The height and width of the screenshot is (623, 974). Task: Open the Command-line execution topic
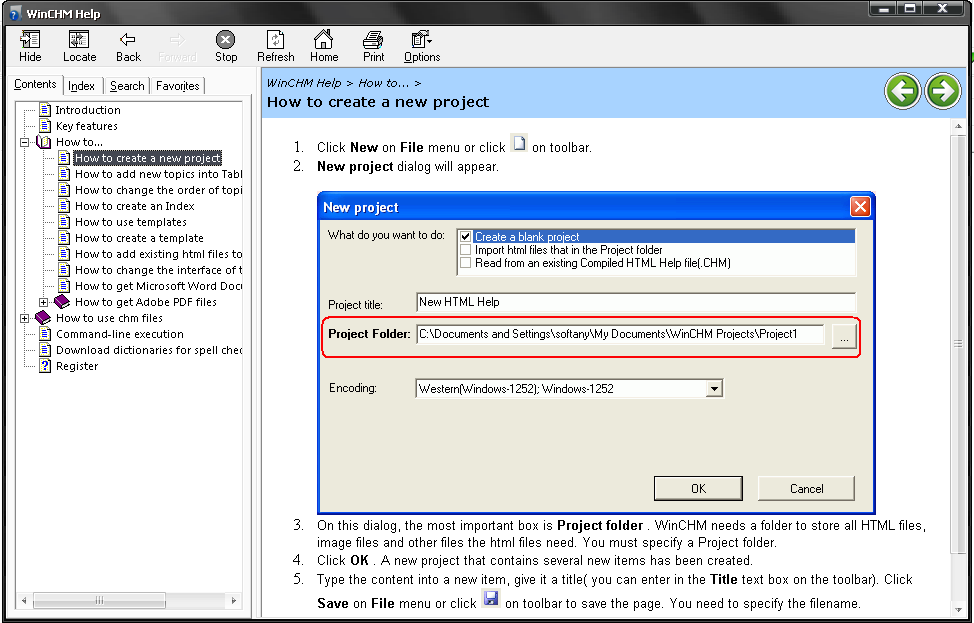[x=120, y=334]
